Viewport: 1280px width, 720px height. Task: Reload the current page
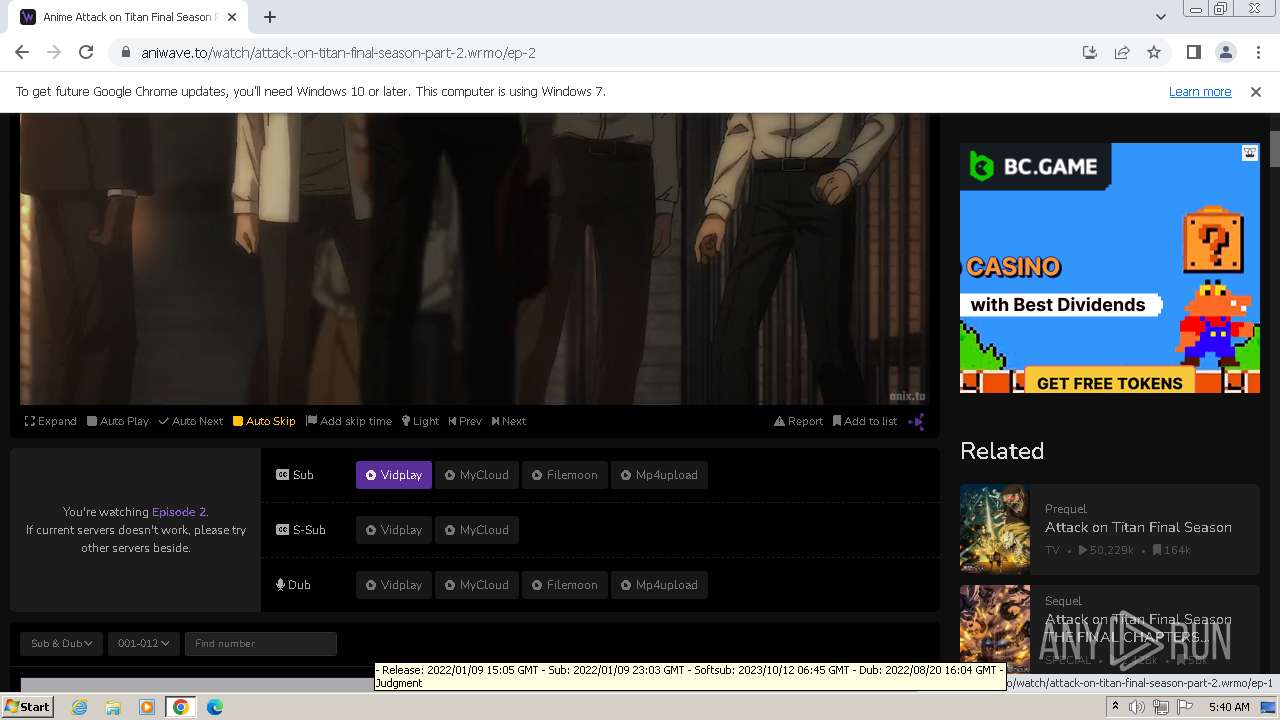click(x=86, y=52)
